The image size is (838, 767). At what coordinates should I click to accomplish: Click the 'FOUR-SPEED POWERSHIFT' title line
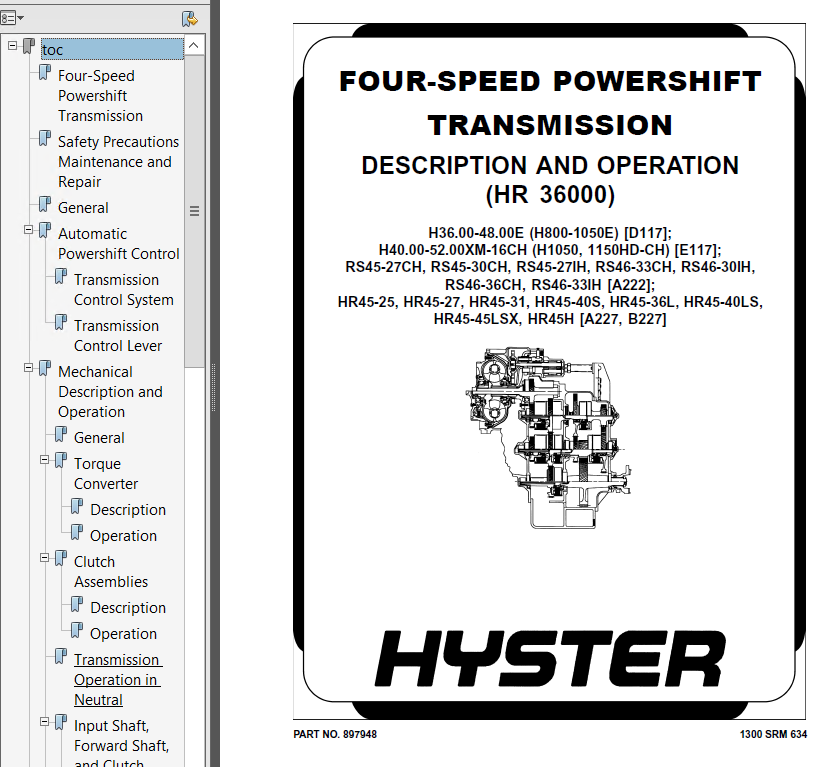coord(550,81)
